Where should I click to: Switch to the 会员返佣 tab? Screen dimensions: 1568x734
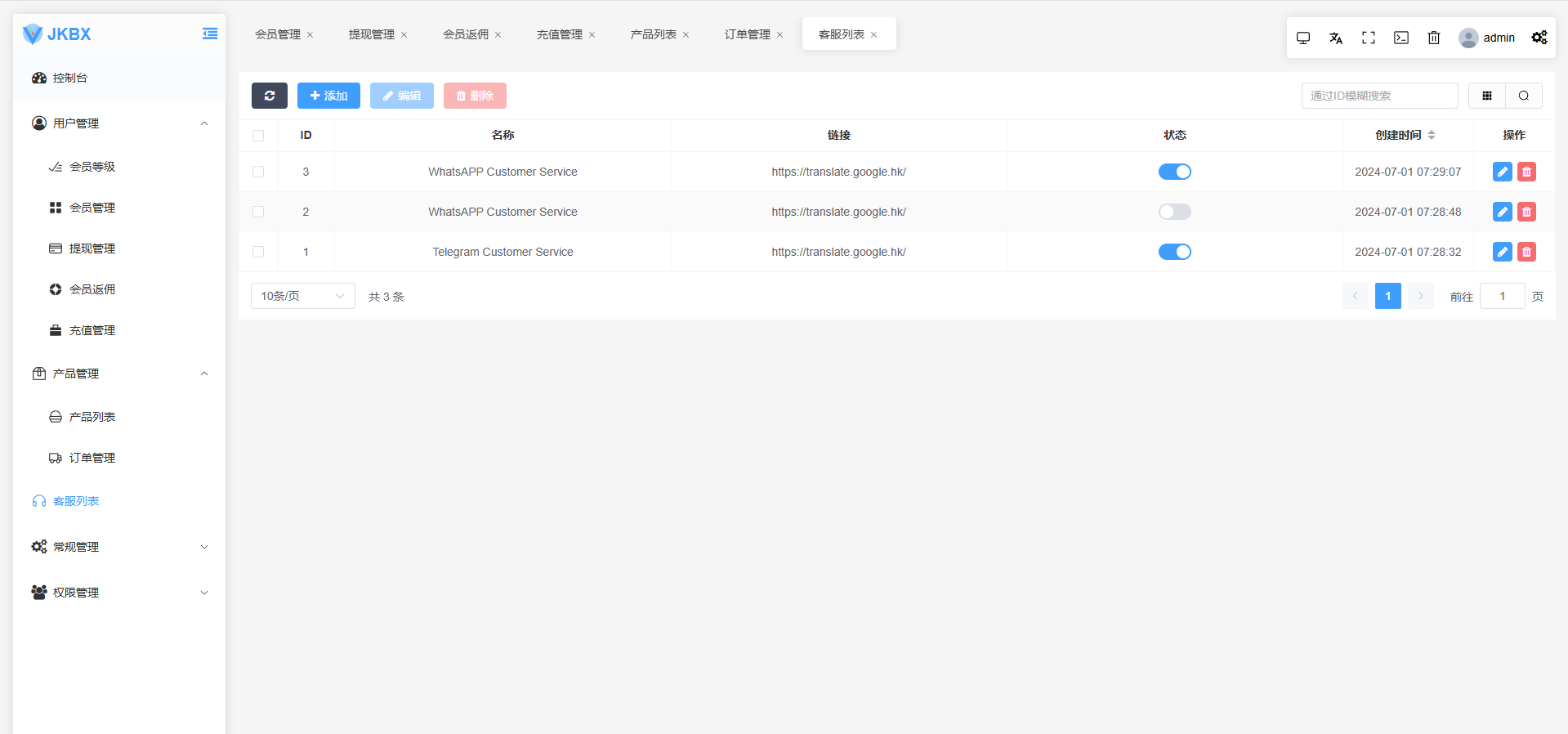(x=466, y=34)
